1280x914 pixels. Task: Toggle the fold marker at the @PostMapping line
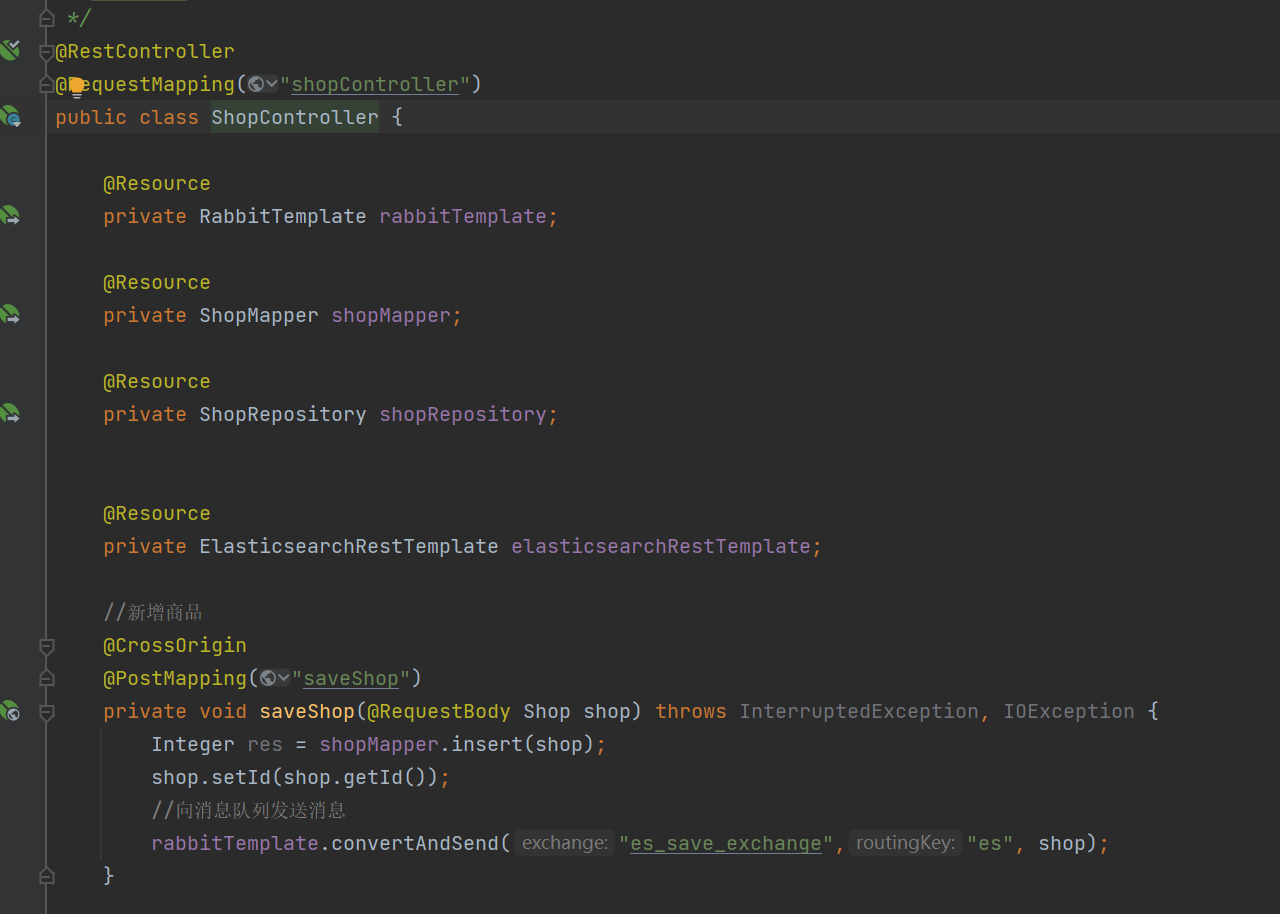click(x=46, y=678)
